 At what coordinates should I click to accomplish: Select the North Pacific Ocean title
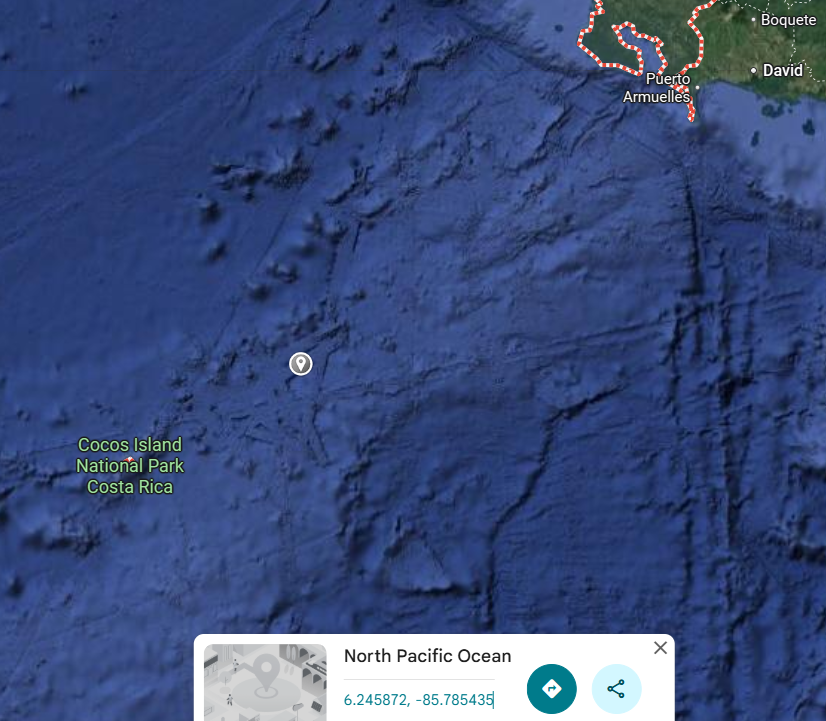click(x=427, y=656)
